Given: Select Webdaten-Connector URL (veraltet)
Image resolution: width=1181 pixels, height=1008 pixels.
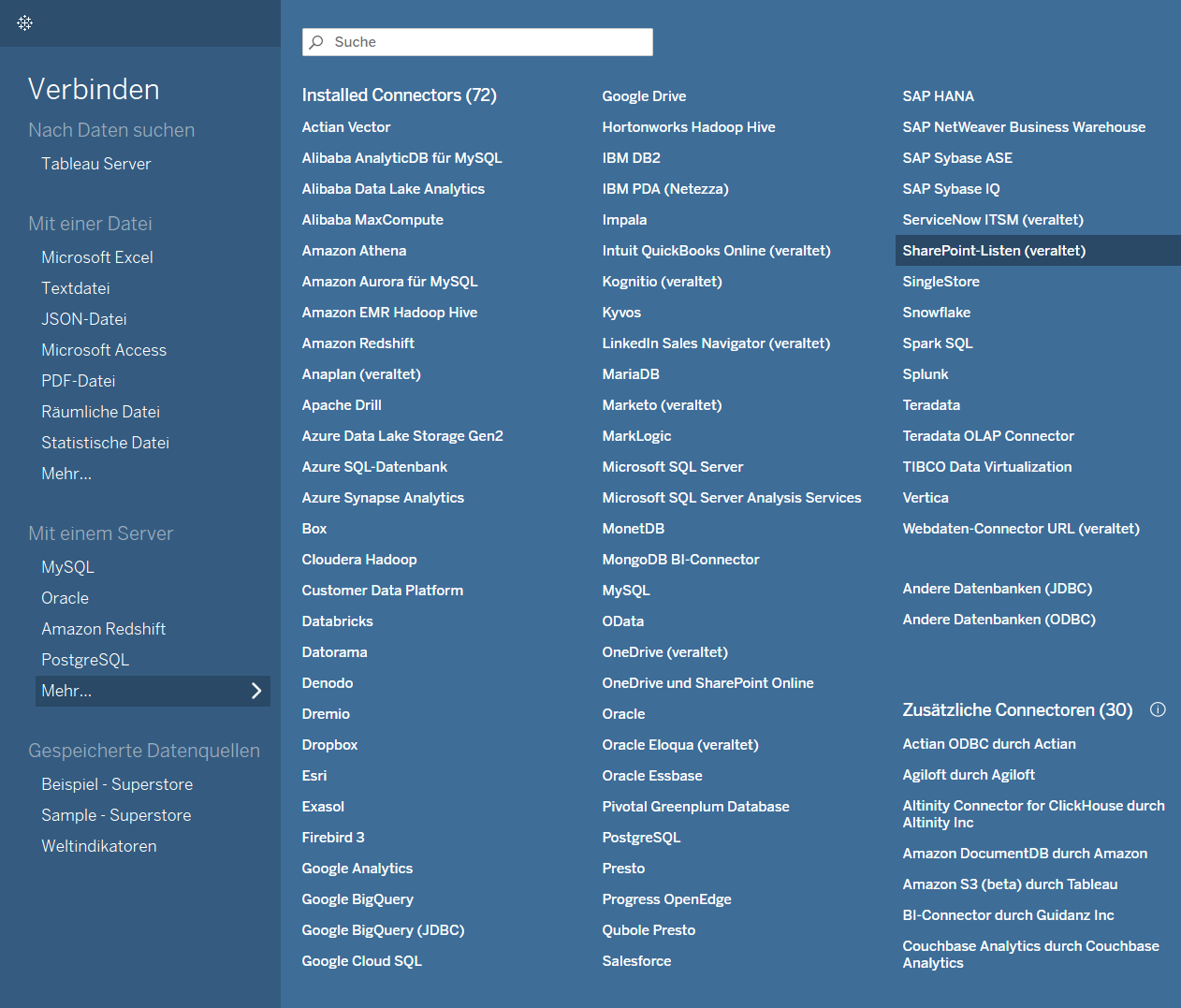Looking at the screenshot, I should [1021, 529].
